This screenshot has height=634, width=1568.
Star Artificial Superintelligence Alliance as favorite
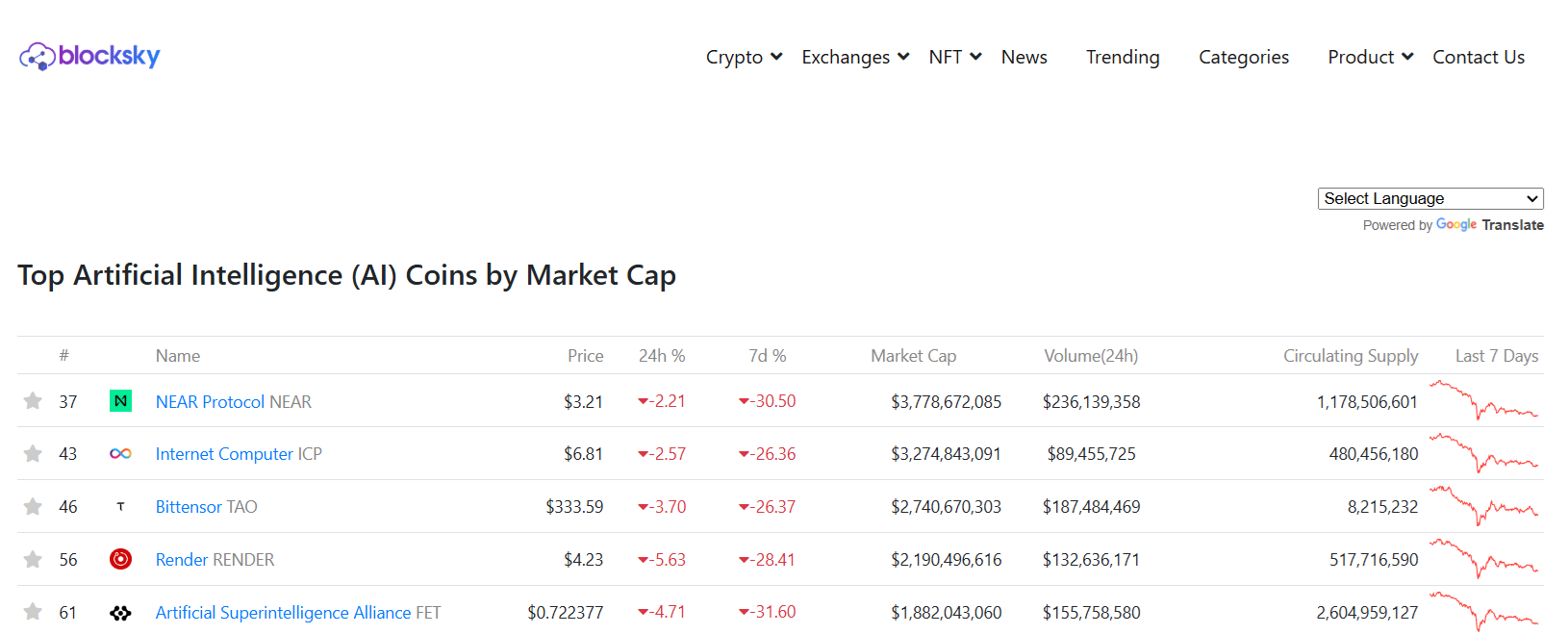(x=33, y=612)
